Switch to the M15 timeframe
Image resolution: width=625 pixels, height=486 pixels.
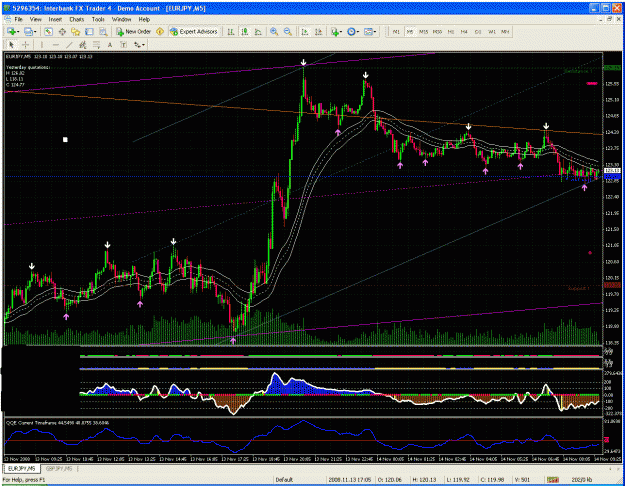point(423,32)
